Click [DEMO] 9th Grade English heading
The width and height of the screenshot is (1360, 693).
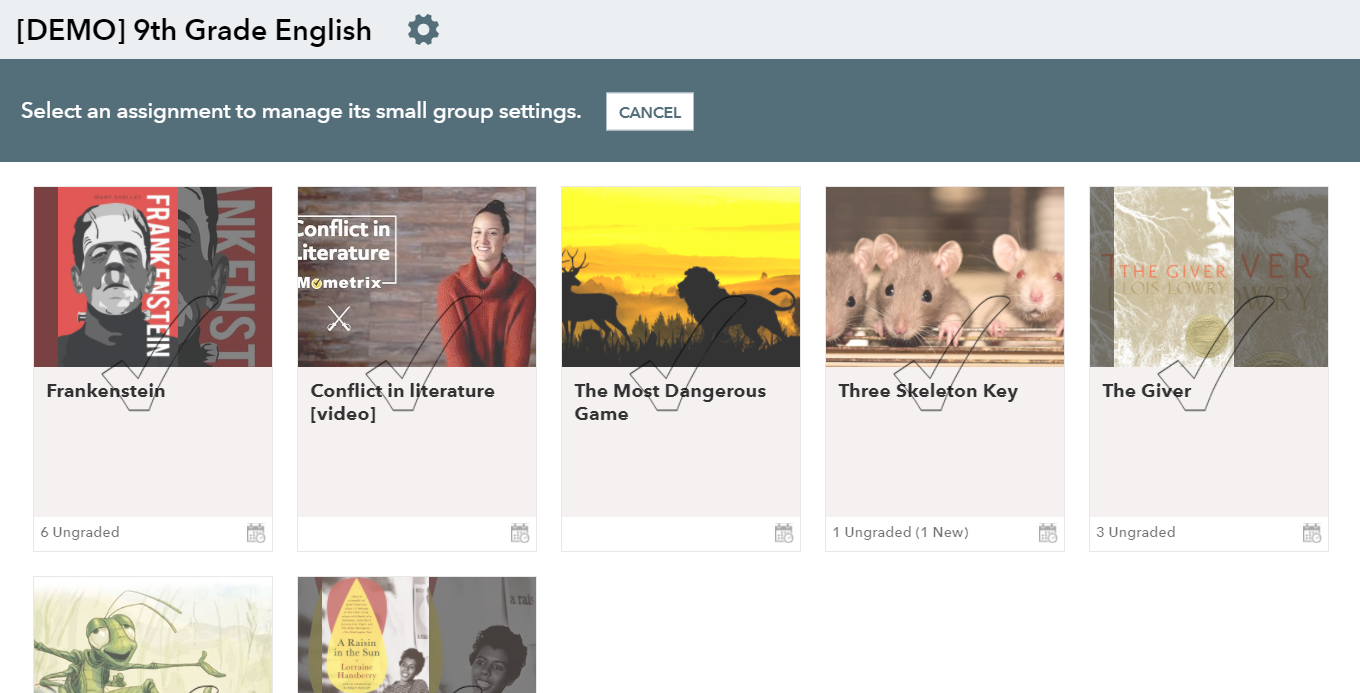click(194, 31)
